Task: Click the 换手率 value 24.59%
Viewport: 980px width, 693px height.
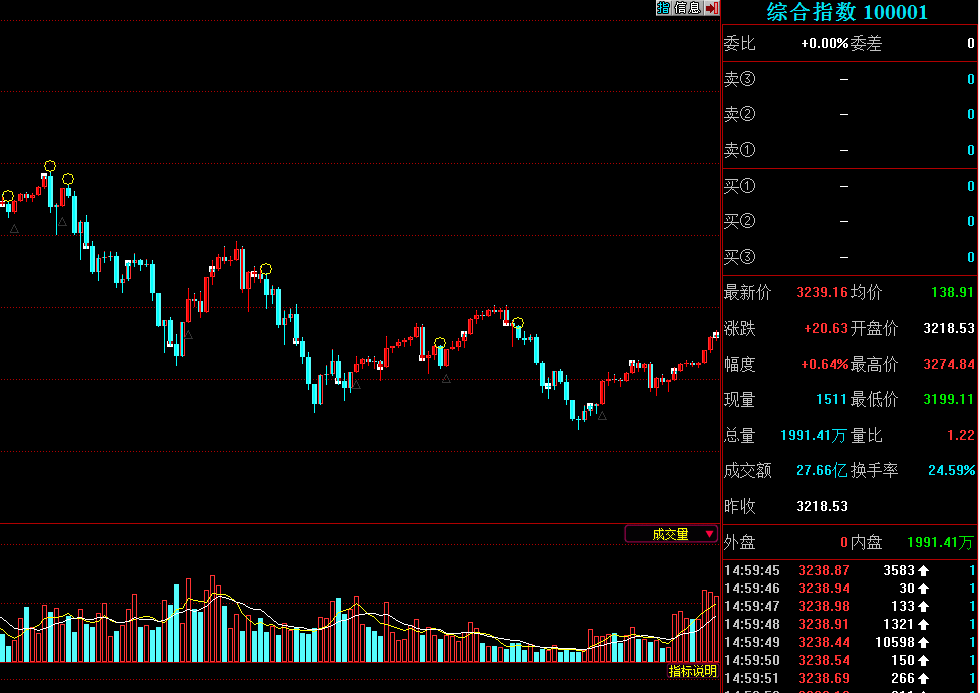Action: click(951, 471)
